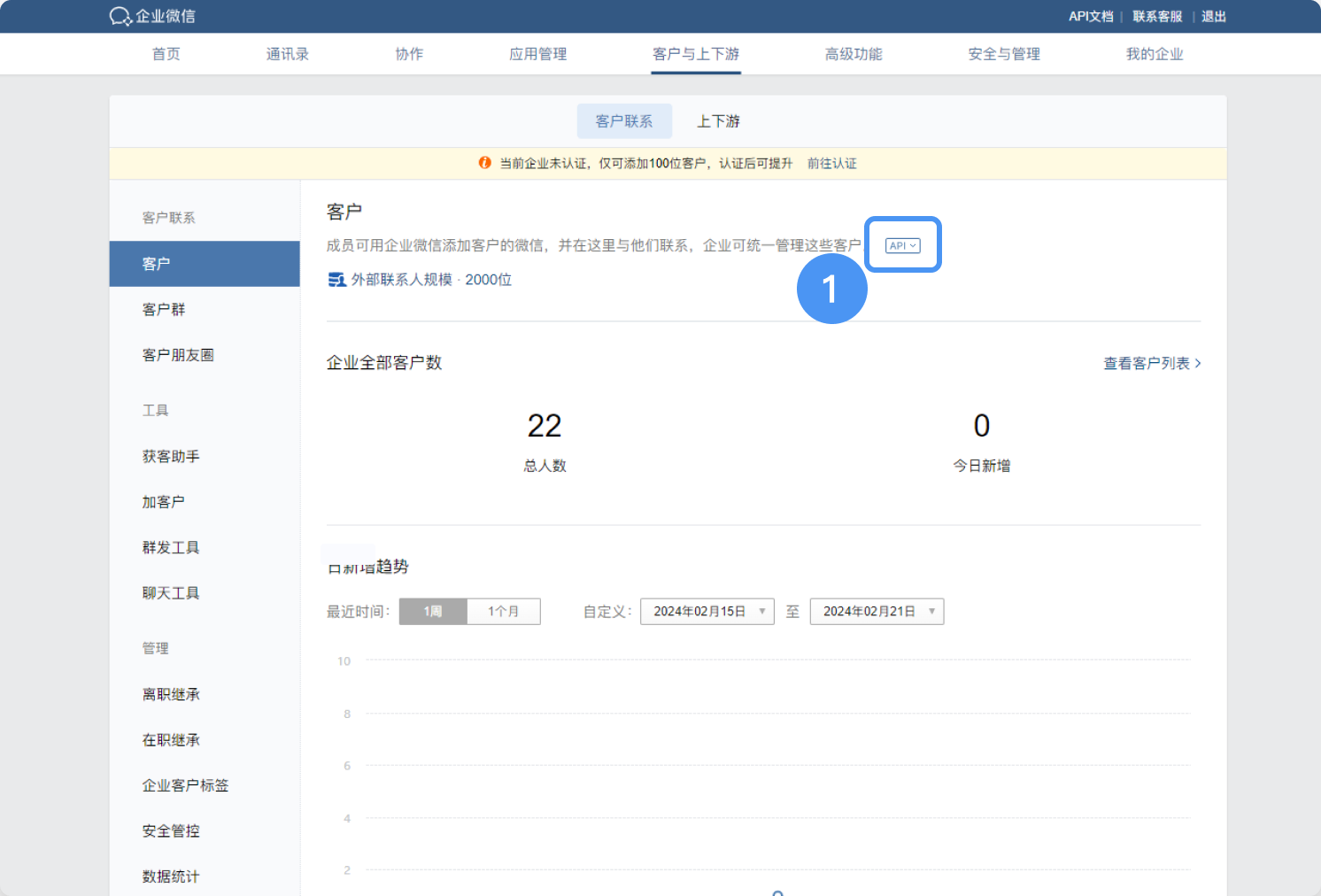Open the 通讯录 navigation tab
This screenshot has height=896, width=1321.
coord(288,54)
